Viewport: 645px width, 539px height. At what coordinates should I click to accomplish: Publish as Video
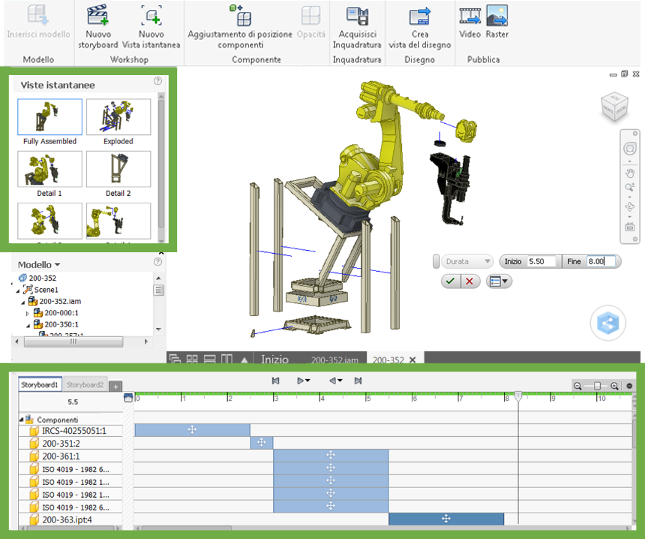coord(470,22)
